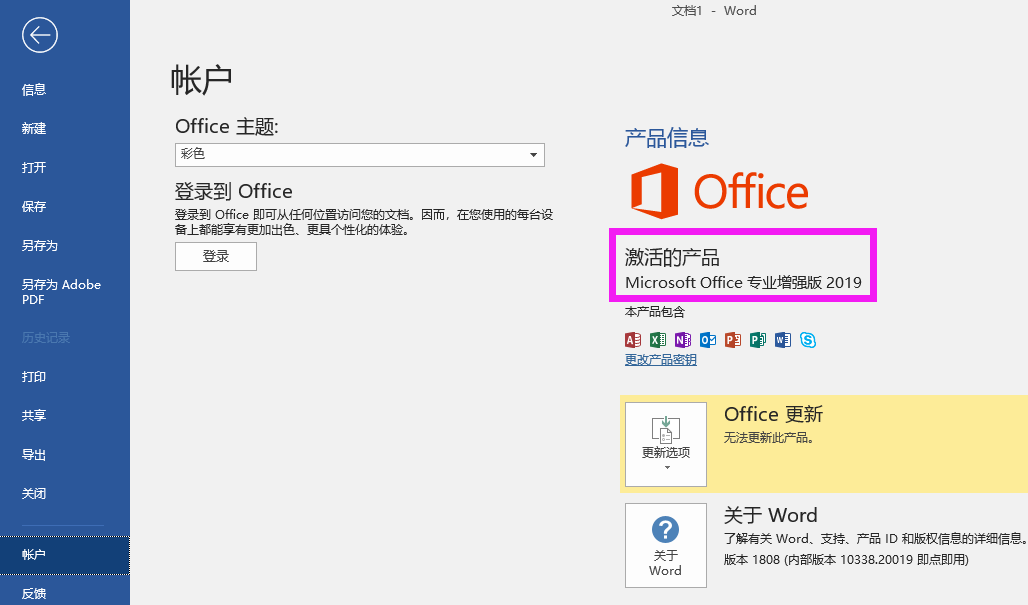
Task: Click the Outlook app icon
Action: pyautogui.click(x=708, y=340)
